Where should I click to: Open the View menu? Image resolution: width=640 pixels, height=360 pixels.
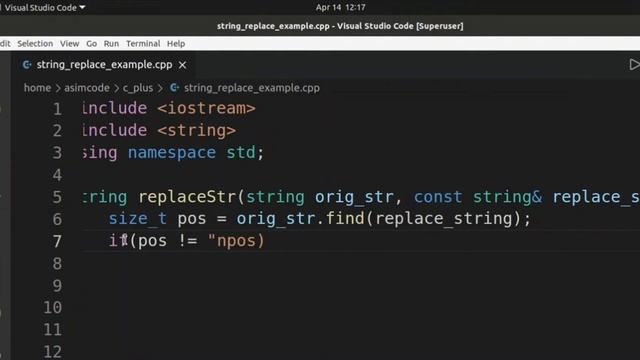pos(69,44)
